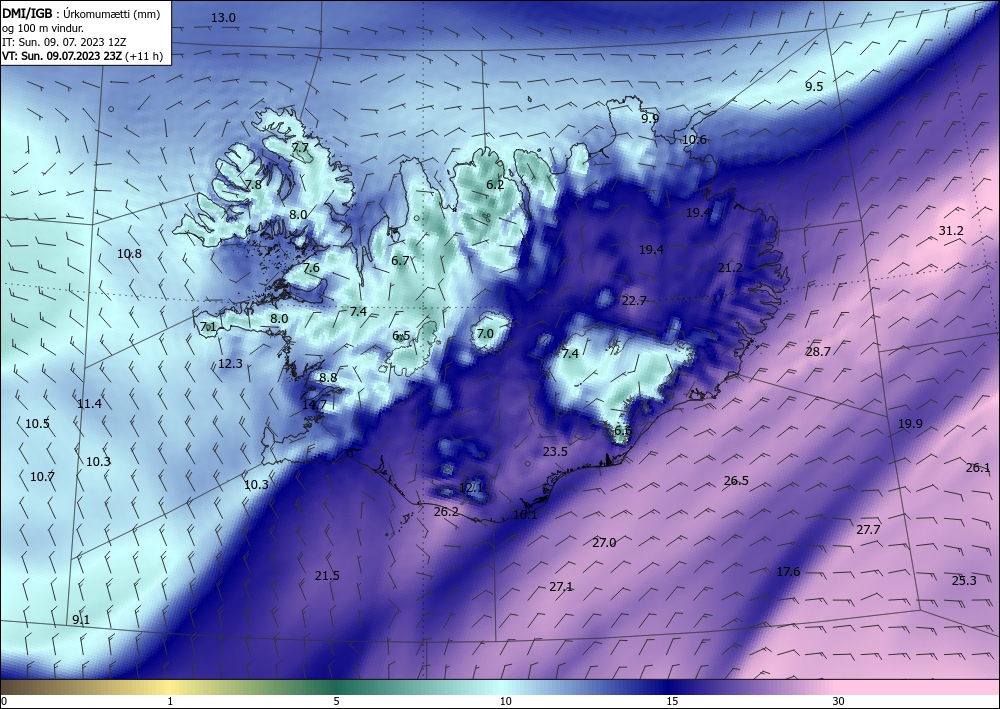1000x709 pixels.
Task: Click the 6.2 value on the map
Action: 495,185
